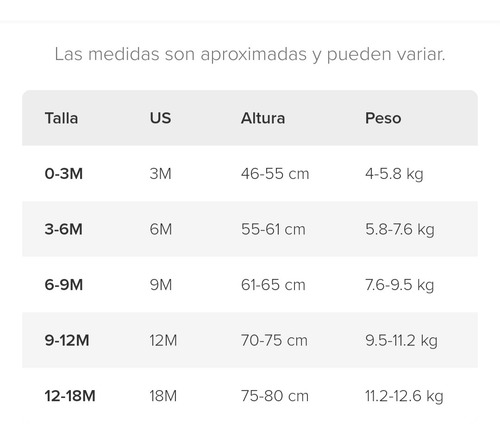Click the 7.6-9.5 kg weight value

[x=400, y=286]
